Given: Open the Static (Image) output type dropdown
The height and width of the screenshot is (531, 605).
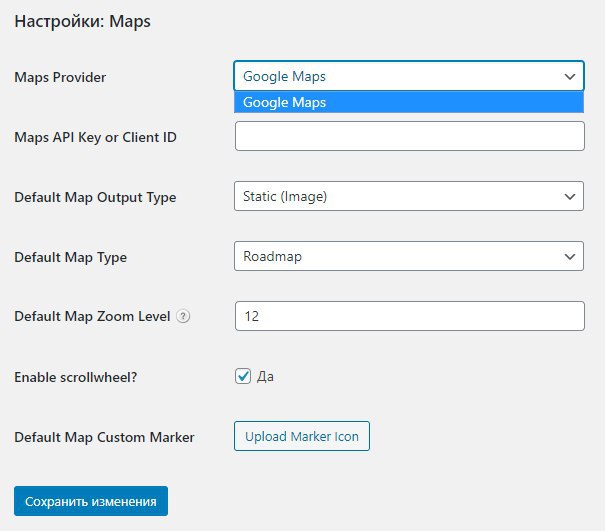Looking at the screenshot, I should [x=409, y=196].
